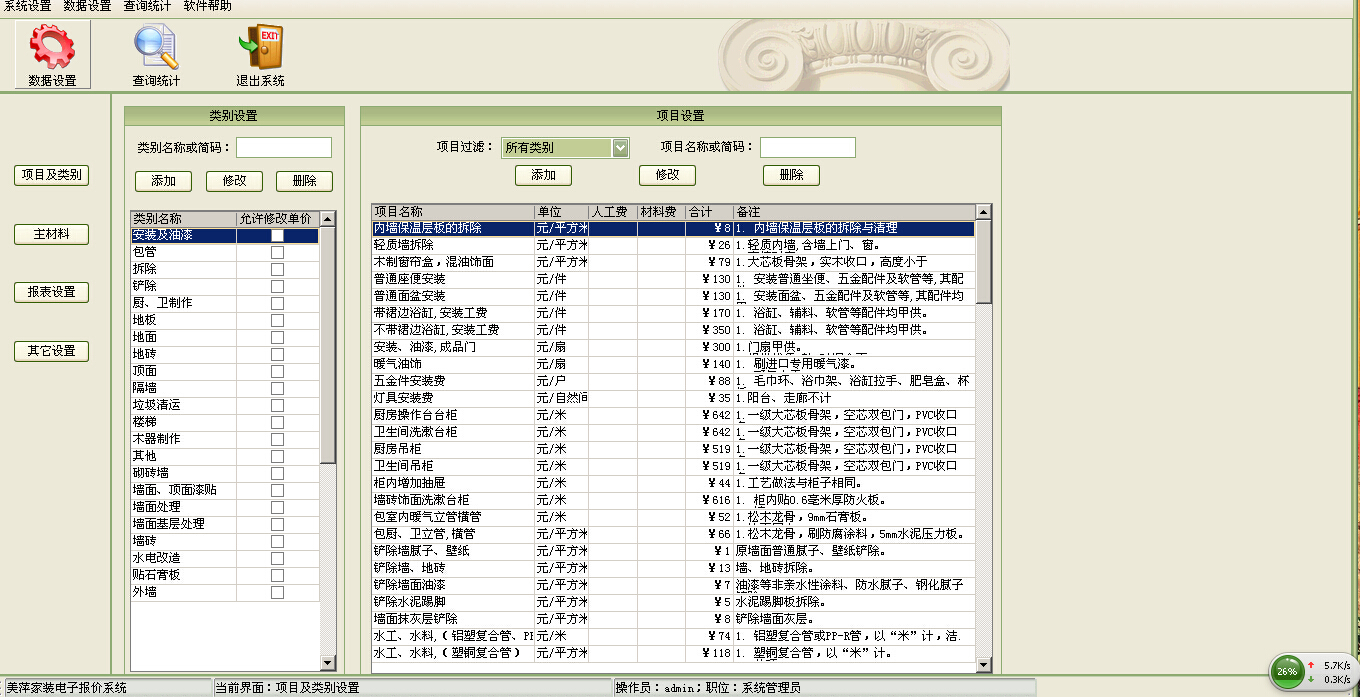Open the 查询统计 magnifier toolbar icon

click(156, 55)
